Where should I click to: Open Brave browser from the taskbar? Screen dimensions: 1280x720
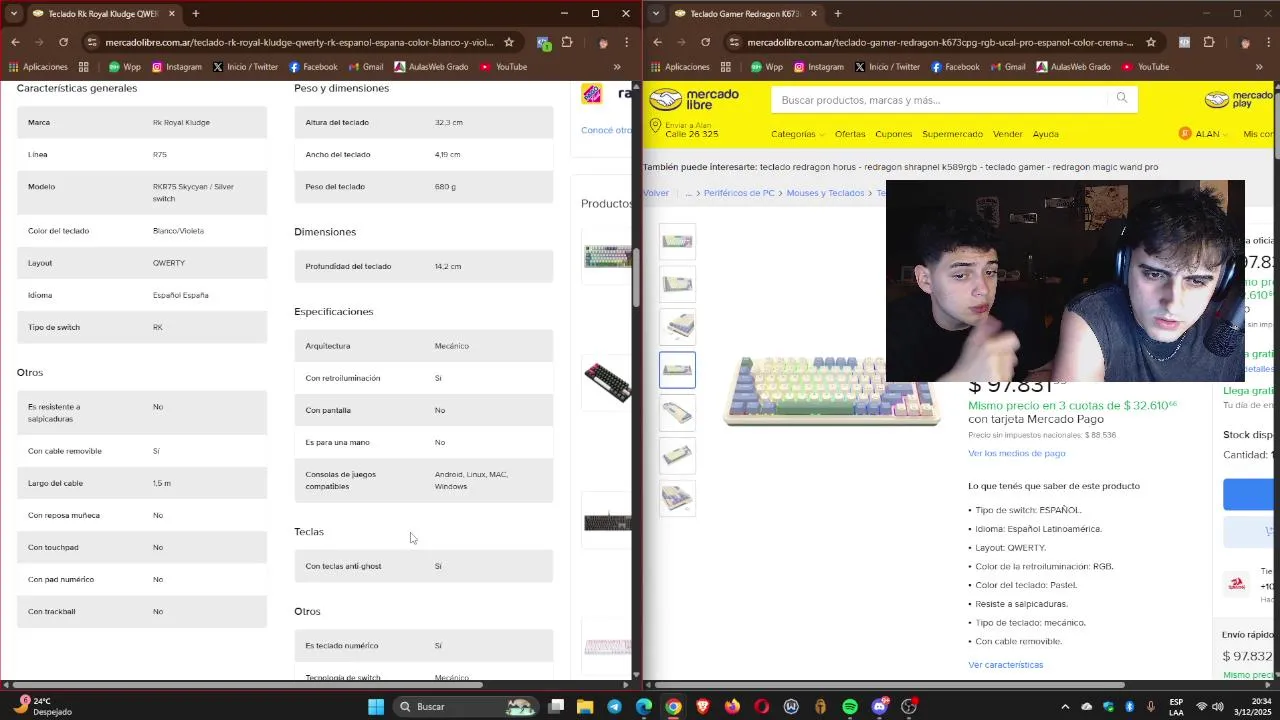click(703, 707)
